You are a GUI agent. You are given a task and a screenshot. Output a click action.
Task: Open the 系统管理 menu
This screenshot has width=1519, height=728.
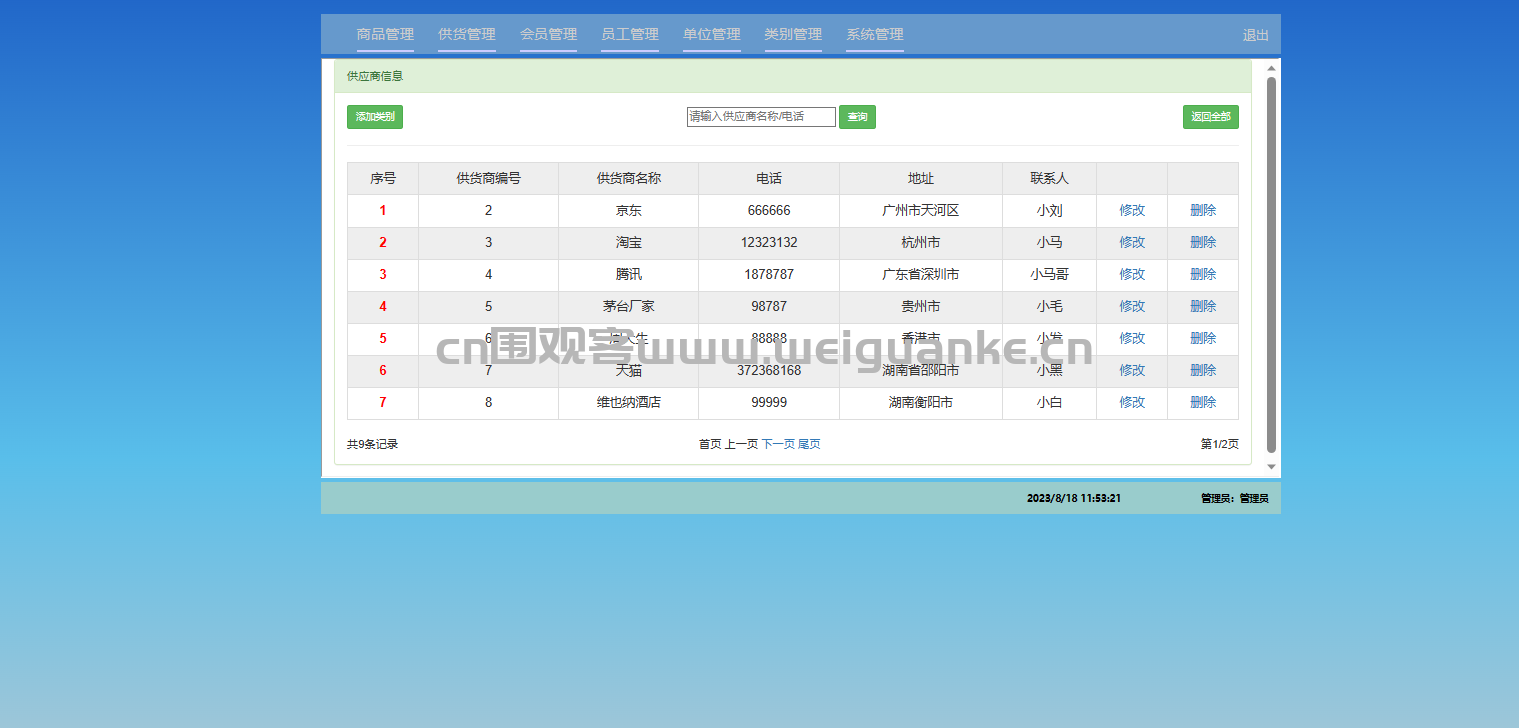(x=875, y=34)
